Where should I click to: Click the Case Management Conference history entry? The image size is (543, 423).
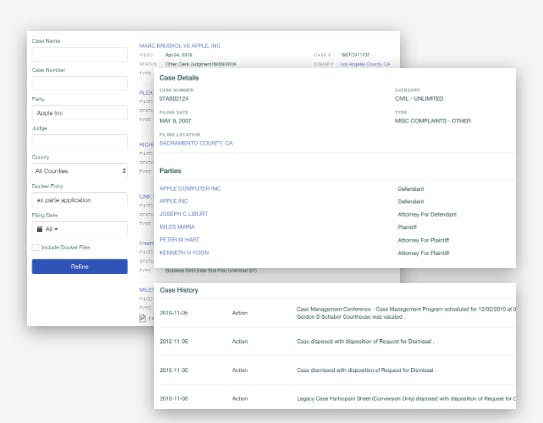(x=335, y=313)
